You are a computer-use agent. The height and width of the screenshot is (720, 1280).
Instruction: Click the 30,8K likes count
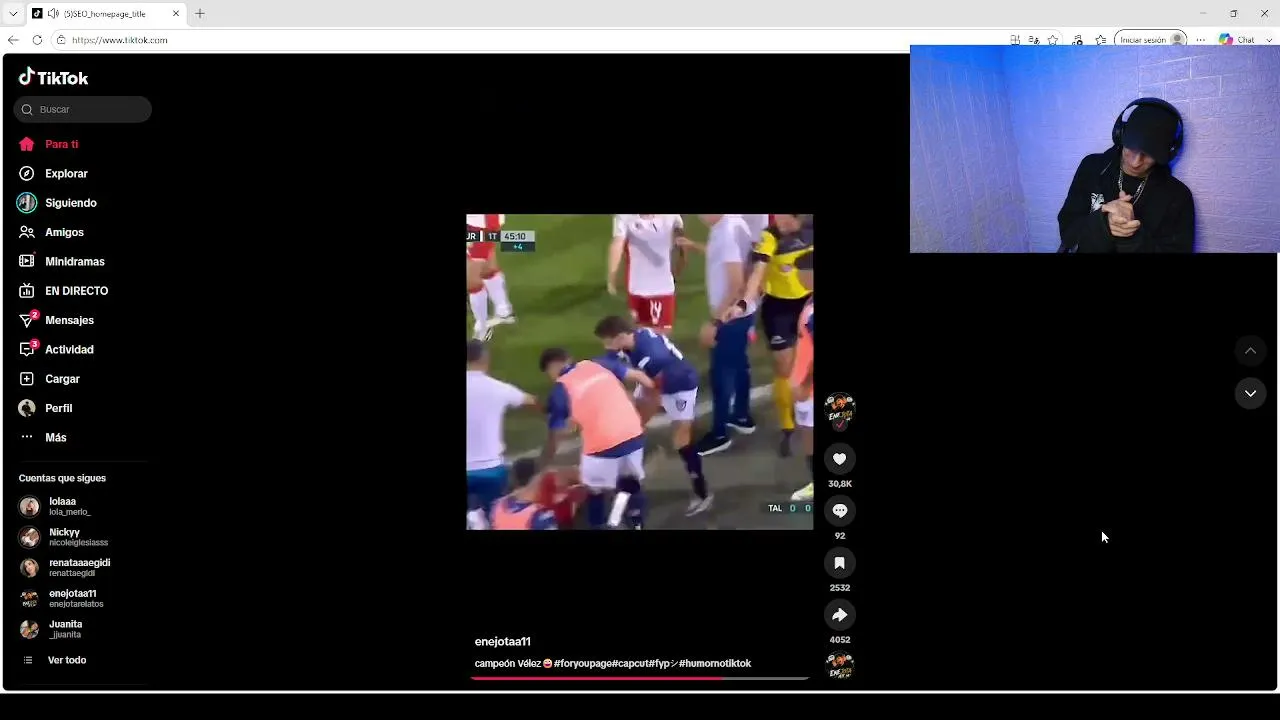[x=840, y=484]
